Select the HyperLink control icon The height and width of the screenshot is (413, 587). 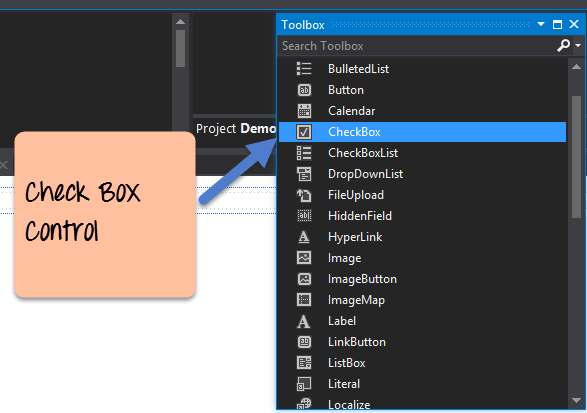point(304,237)
